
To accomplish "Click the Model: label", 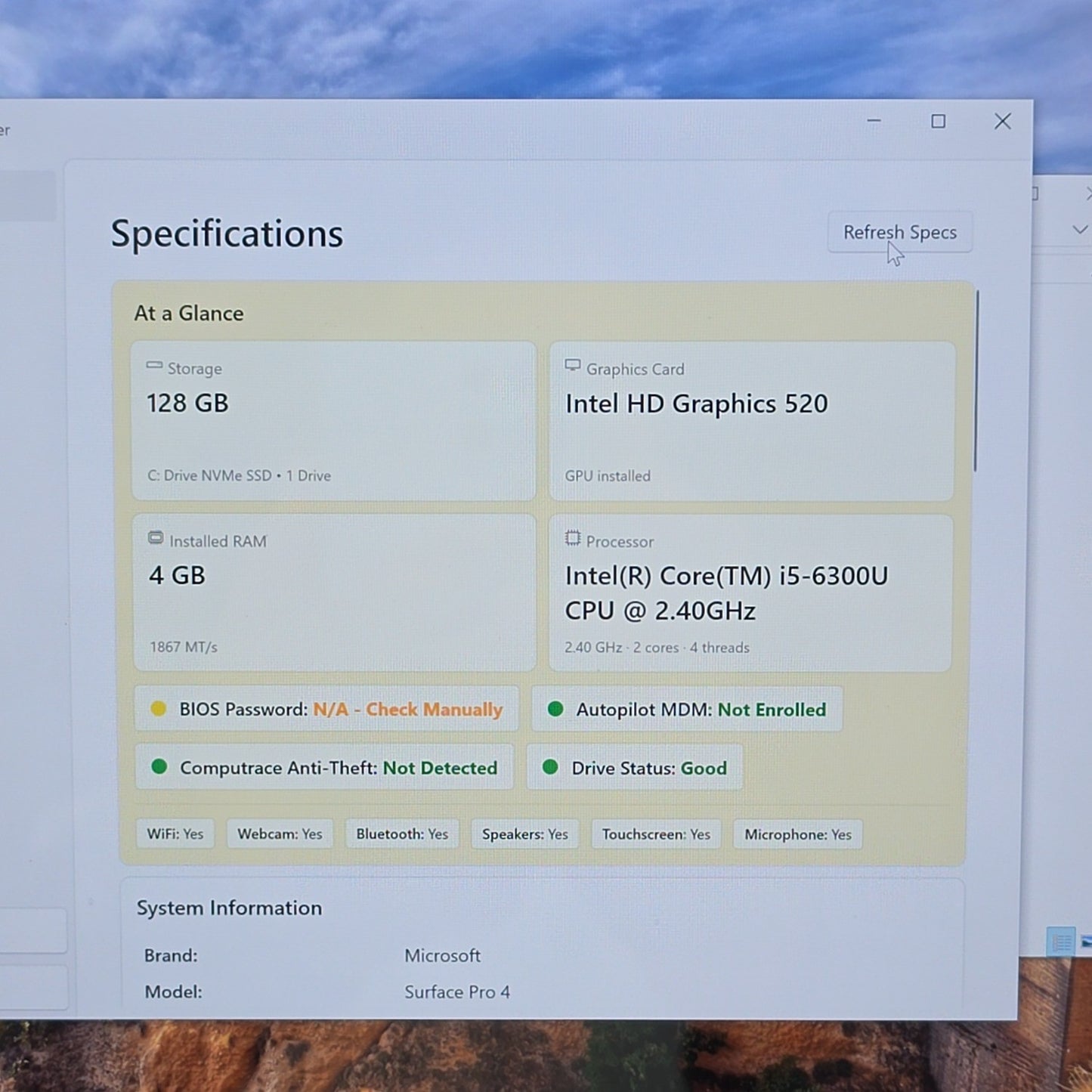I will point(173,991).
